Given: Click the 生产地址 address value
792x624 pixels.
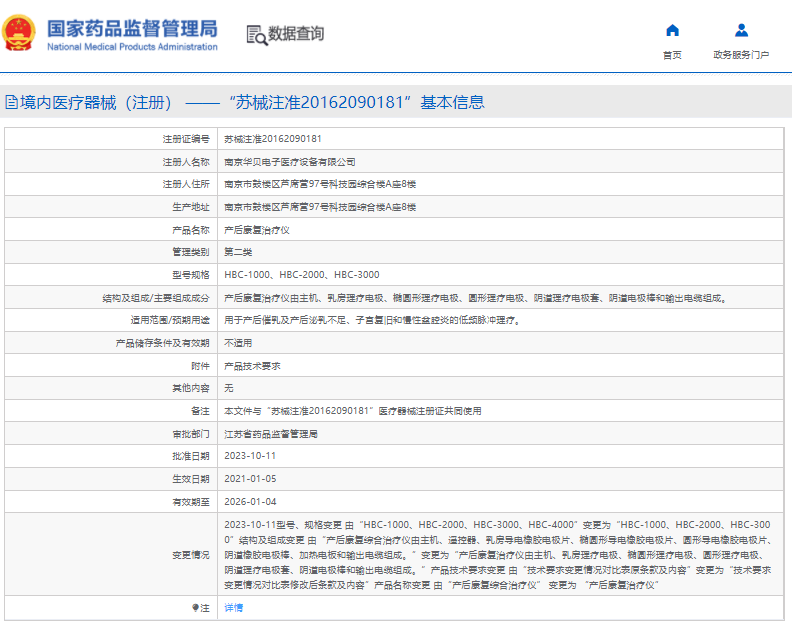Looking at the screenshot, I should 320,207.
